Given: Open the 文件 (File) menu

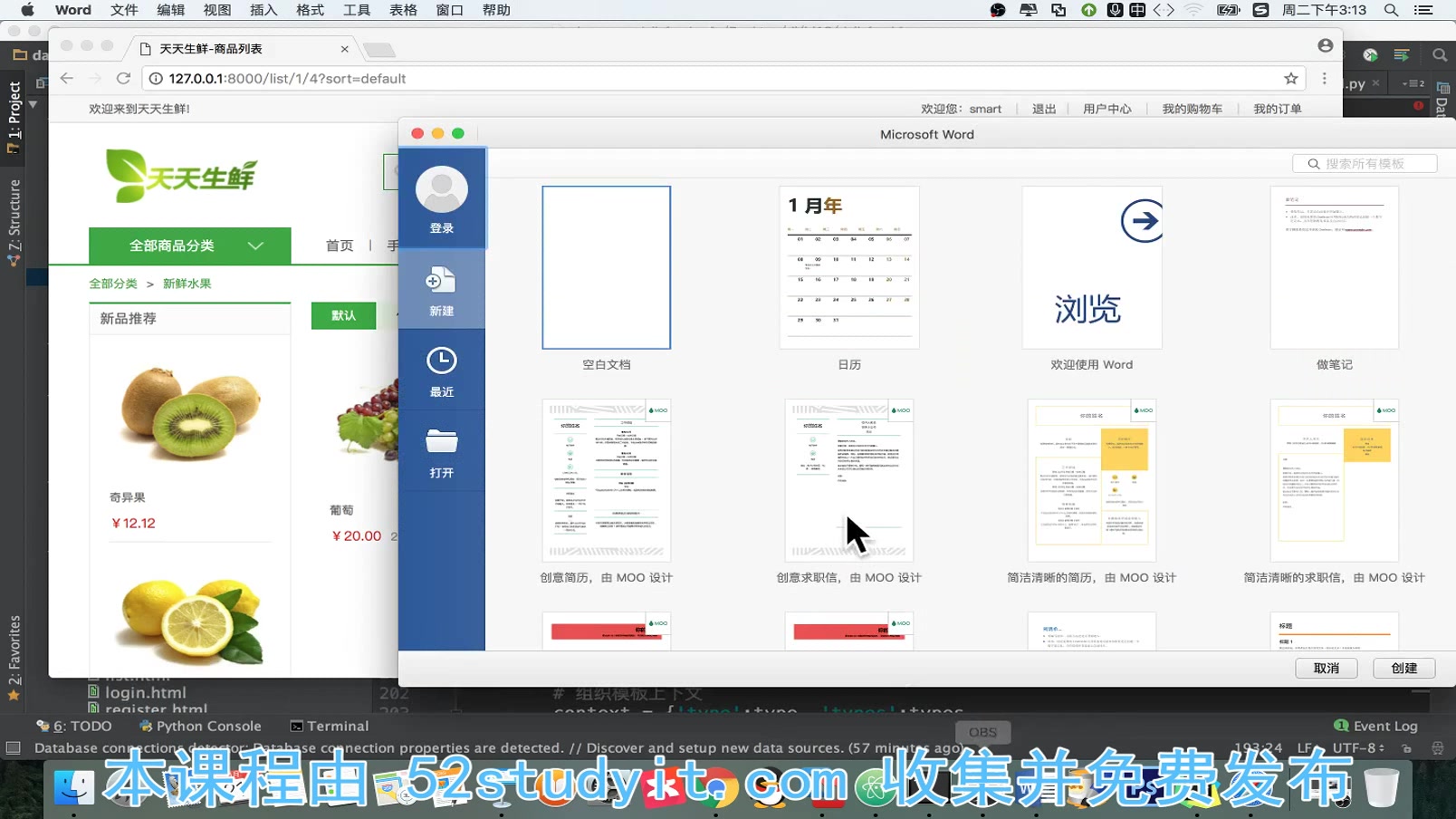Looking at the screenshot, I should (124, 10).
